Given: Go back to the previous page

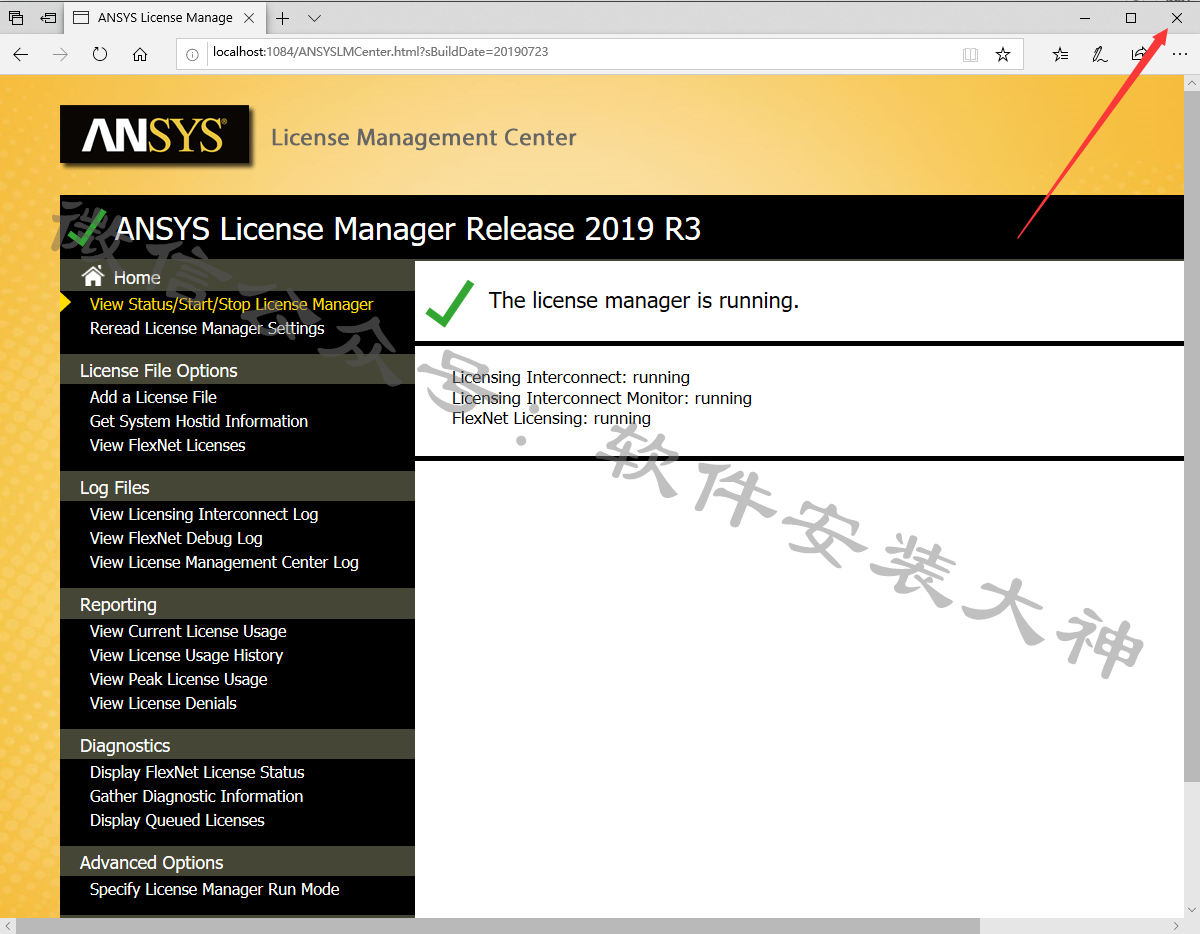Looking at the screenshot, I should [x=21, y=55].
